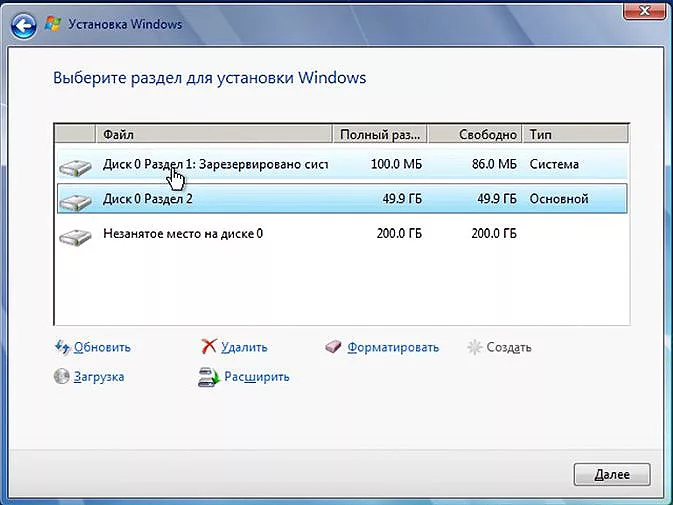Click the Удалить link
The width and height of the screenshot is (673, 505).
(x=244, y=347)
